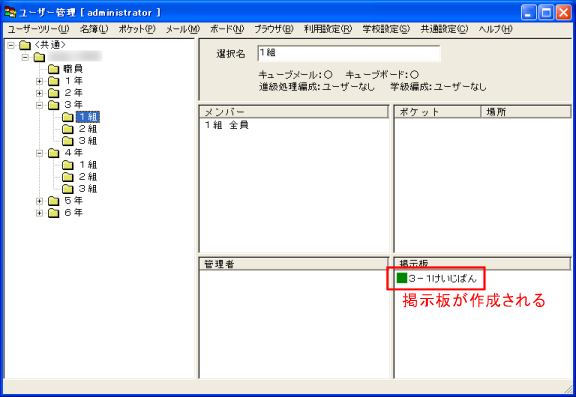Image resolution: width=576 pixels, height=397 pixels.
Task: Click the 職員 folder icon
Action: point(54,69)
